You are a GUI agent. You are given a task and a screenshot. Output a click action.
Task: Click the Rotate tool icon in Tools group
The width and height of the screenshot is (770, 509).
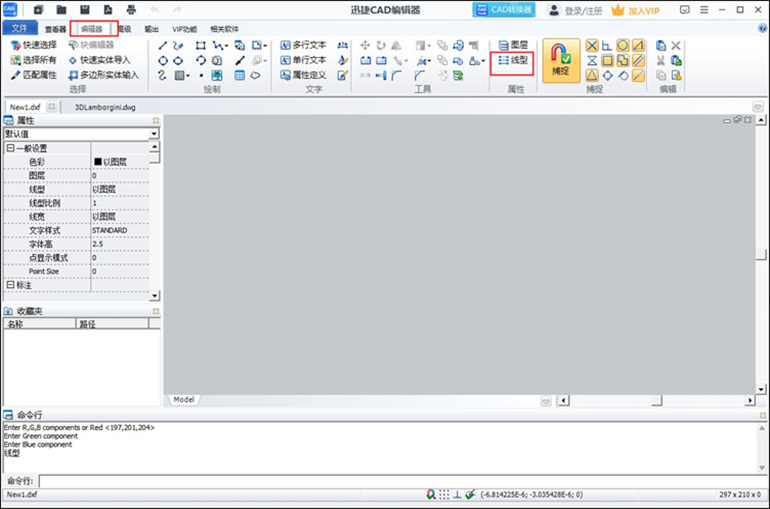tap(381, 46)
